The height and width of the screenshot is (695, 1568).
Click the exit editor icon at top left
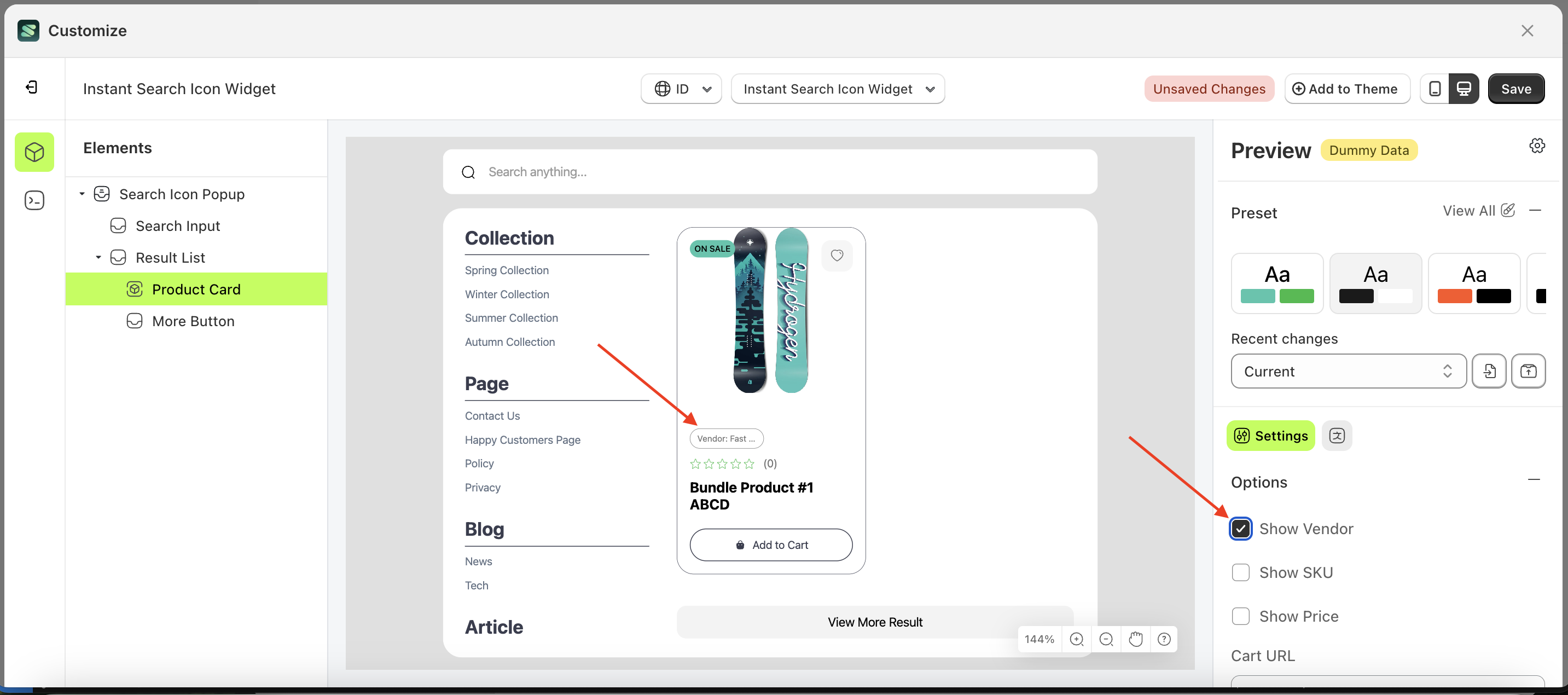tap(33, 87)
